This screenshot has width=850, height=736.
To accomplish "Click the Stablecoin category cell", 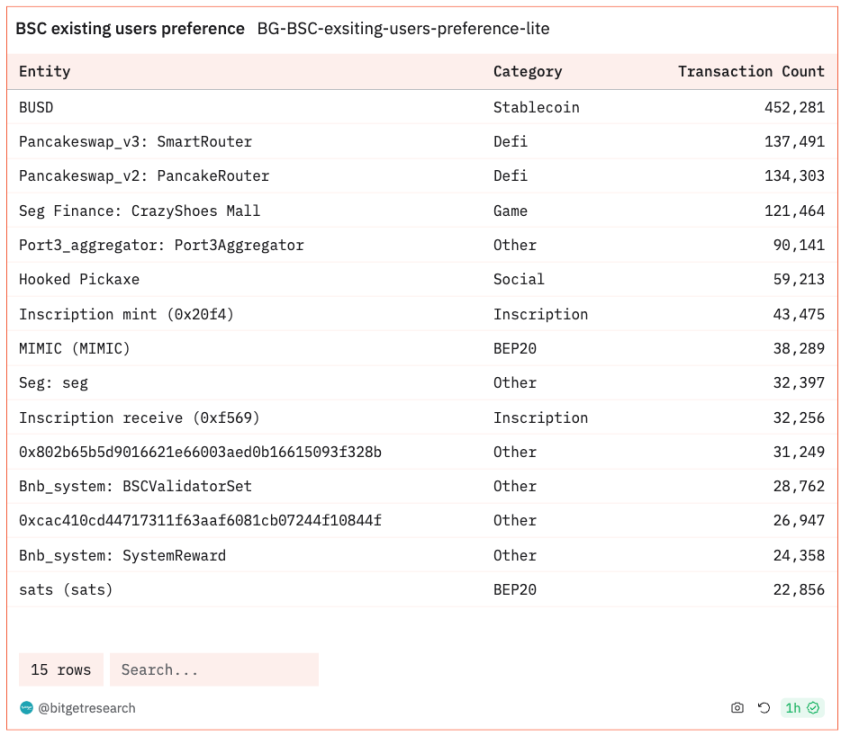I will click(536, 107).
